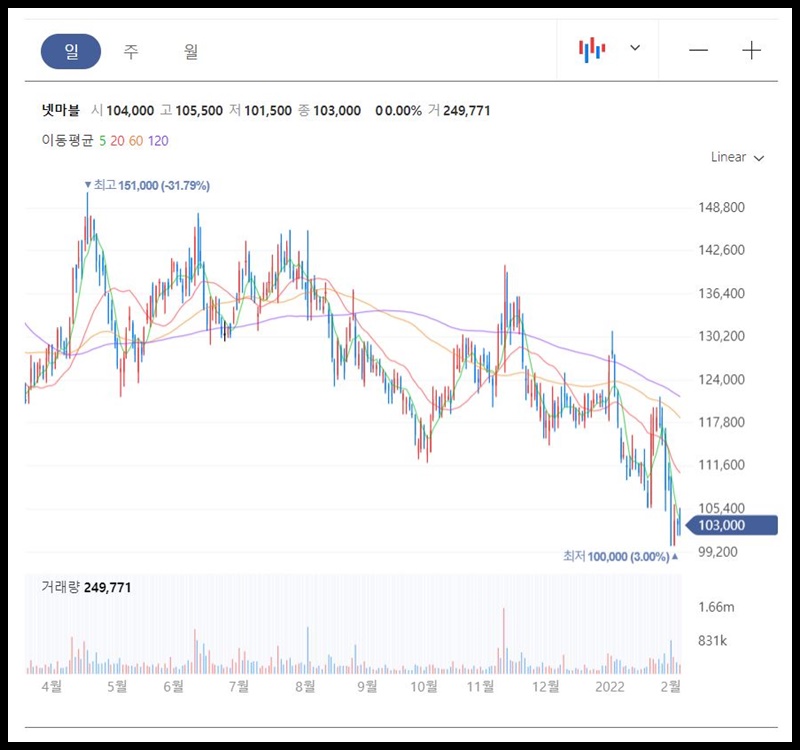The height and width of the screenshot is (750, 800).
Task: Click the 넷마블 stock name
Action: (x=61, y=110)
